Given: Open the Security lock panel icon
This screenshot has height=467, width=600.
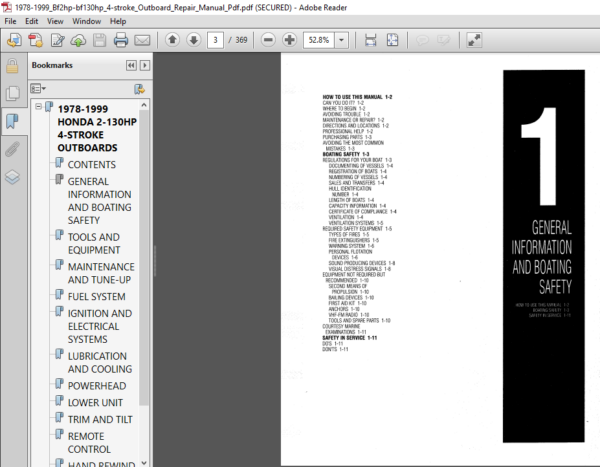Looking at the screenshot, I should pos(12,66).
